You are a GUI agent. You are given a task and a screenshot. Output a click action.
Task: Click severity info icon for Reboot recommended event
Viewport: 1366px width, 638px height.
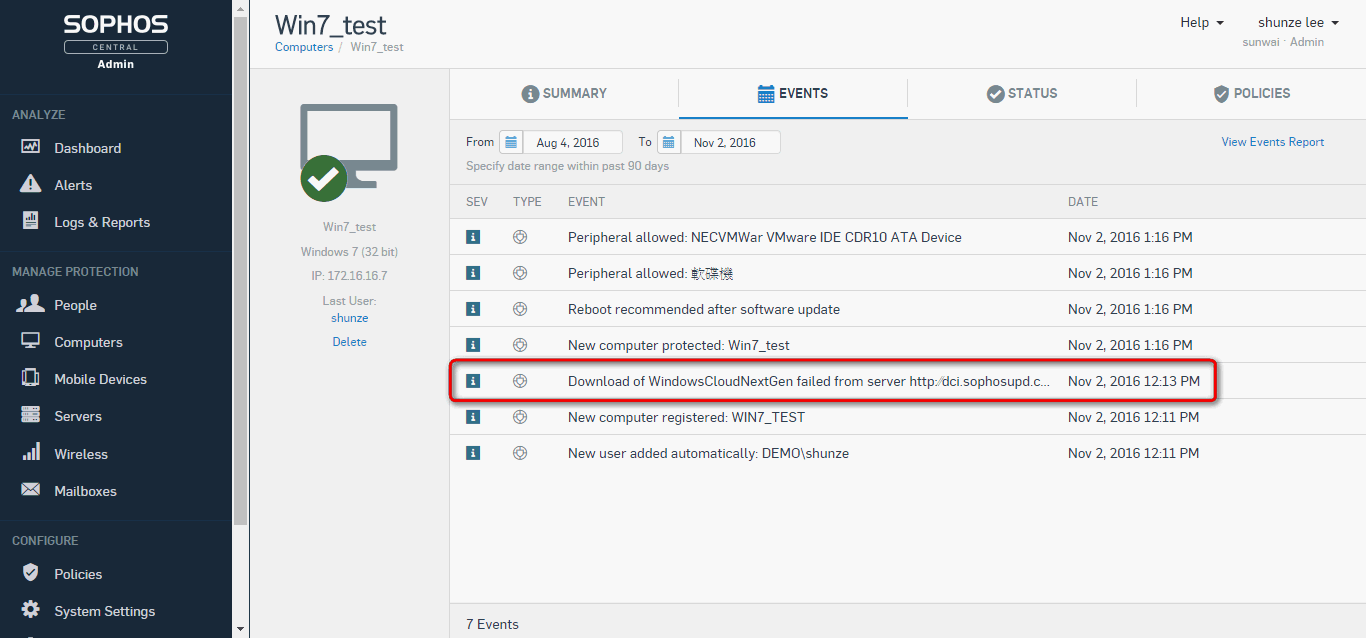click(x=474, y=309)
